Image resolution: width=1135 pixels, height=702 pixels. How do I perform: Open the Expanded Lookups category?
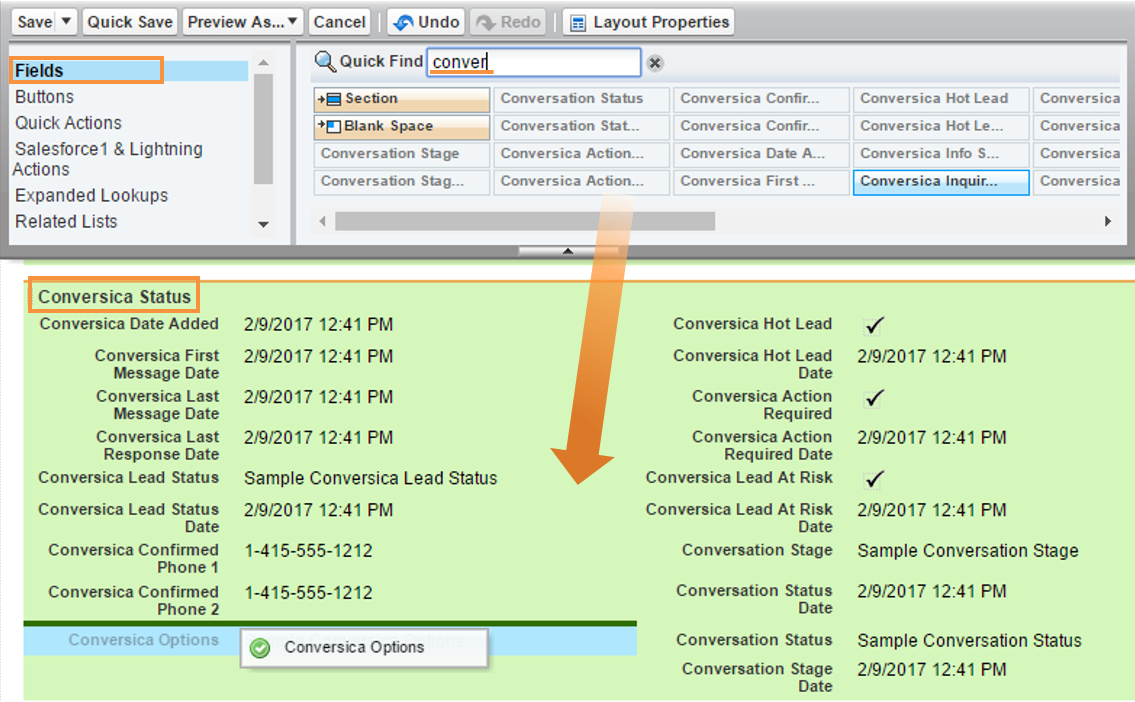click(x=91, y=195)
